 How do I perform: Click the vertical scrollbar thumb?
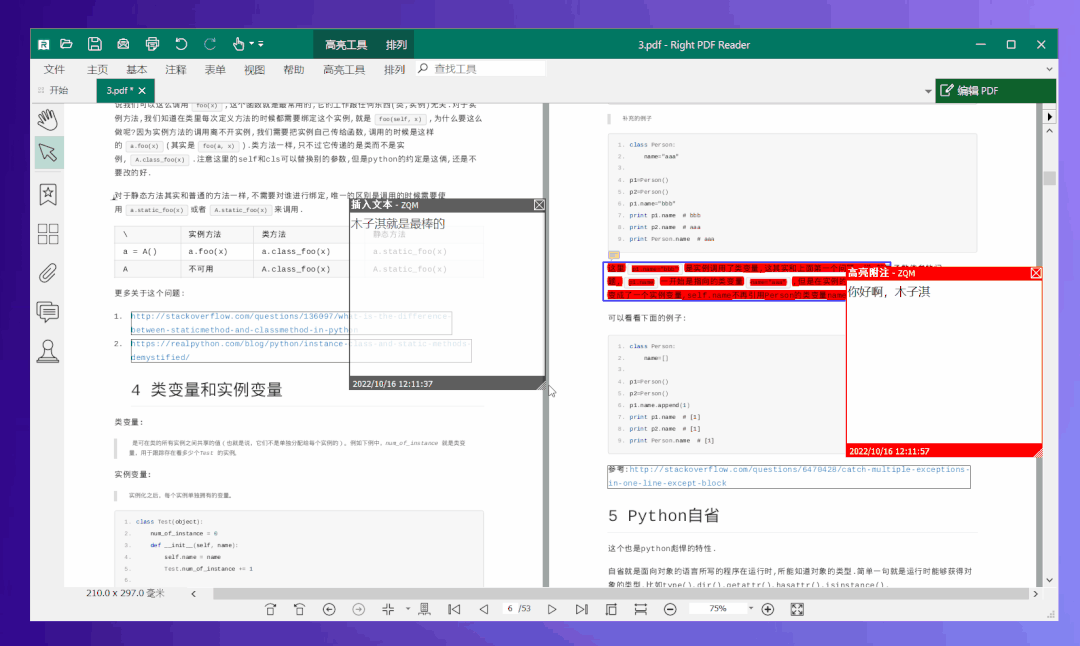(x=1049, y=178)
